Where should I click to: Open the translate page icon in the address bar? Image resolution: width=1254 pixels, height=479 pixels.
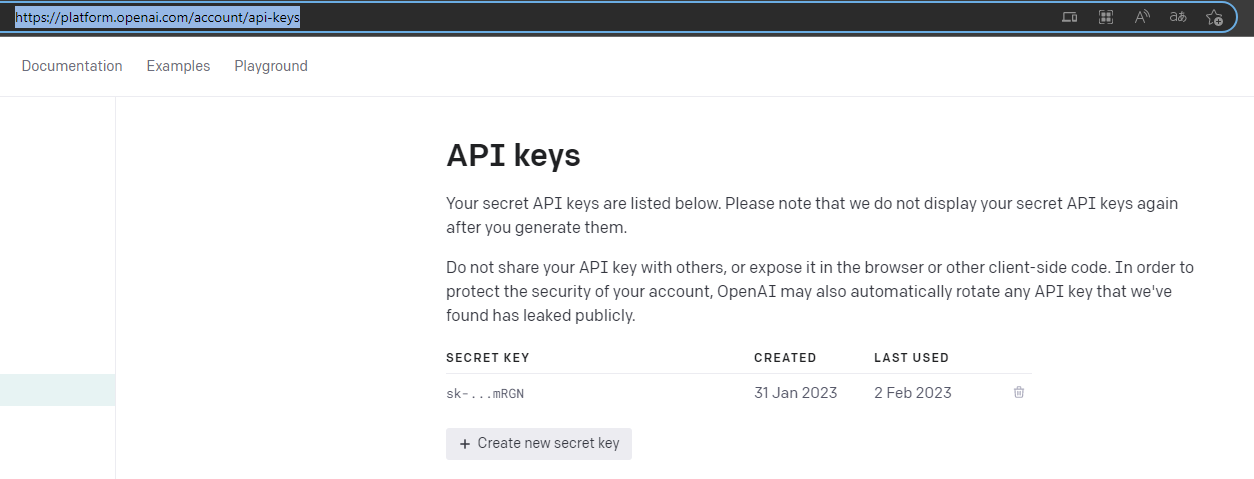click(x=1178, y=17)
